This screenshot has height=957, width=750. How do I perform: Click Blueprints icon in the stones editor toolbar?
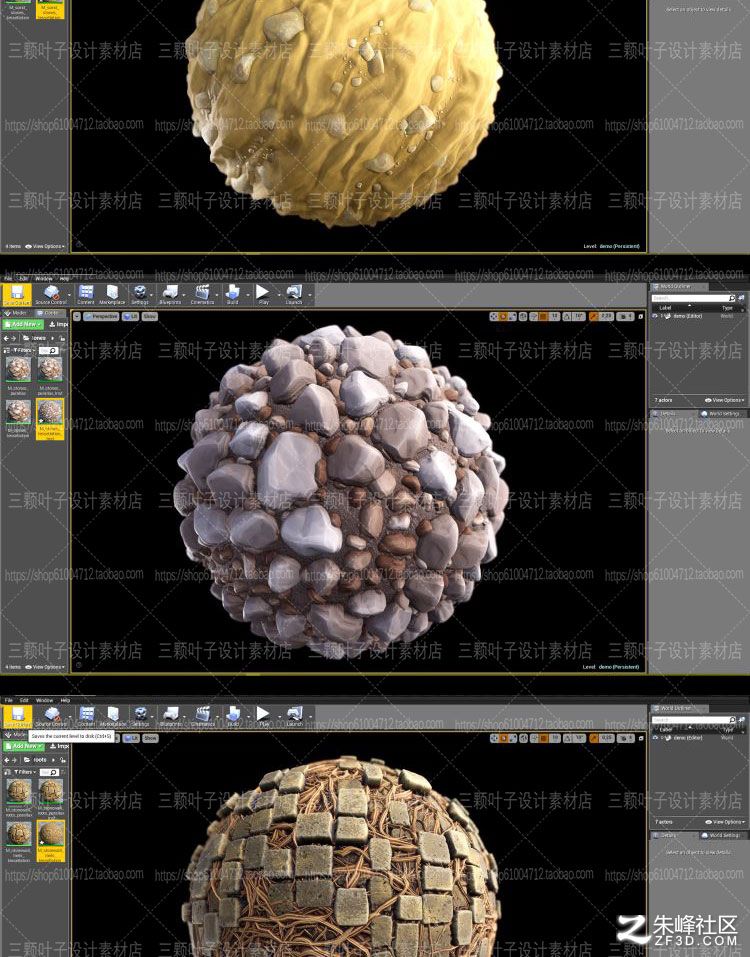coord(170,295)
